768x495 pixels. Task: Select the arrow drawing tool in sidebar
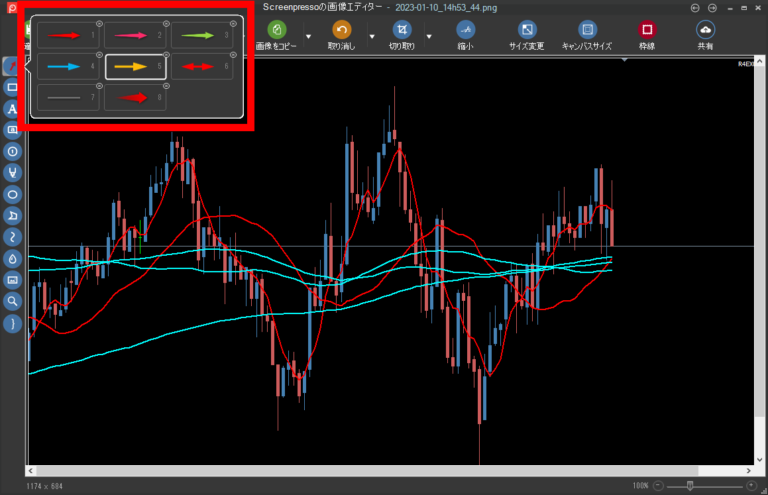pos(13,66)
